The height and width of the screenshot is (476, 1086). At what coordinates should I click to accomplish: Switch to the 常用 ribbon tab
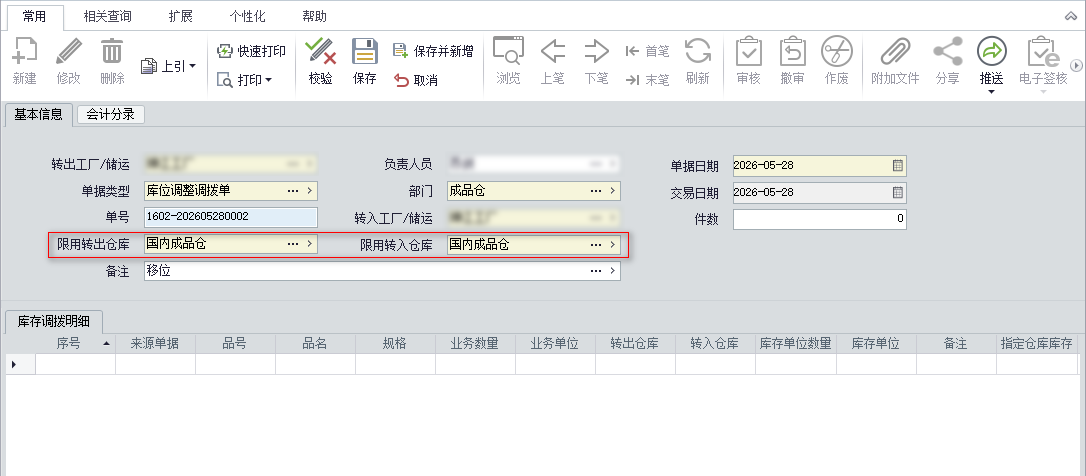[x=34, y=16]
